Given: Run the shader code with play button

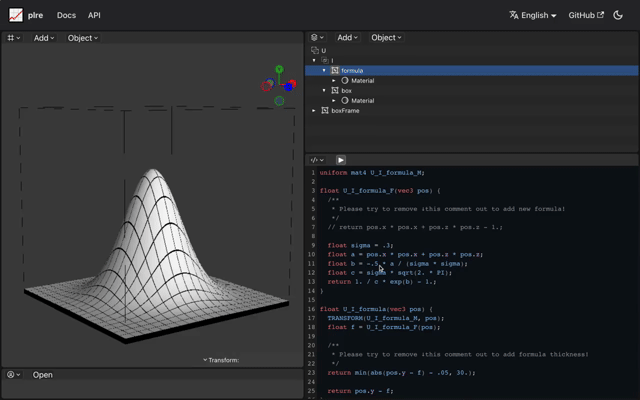Looking at the screenshot, I should [340, 160].
